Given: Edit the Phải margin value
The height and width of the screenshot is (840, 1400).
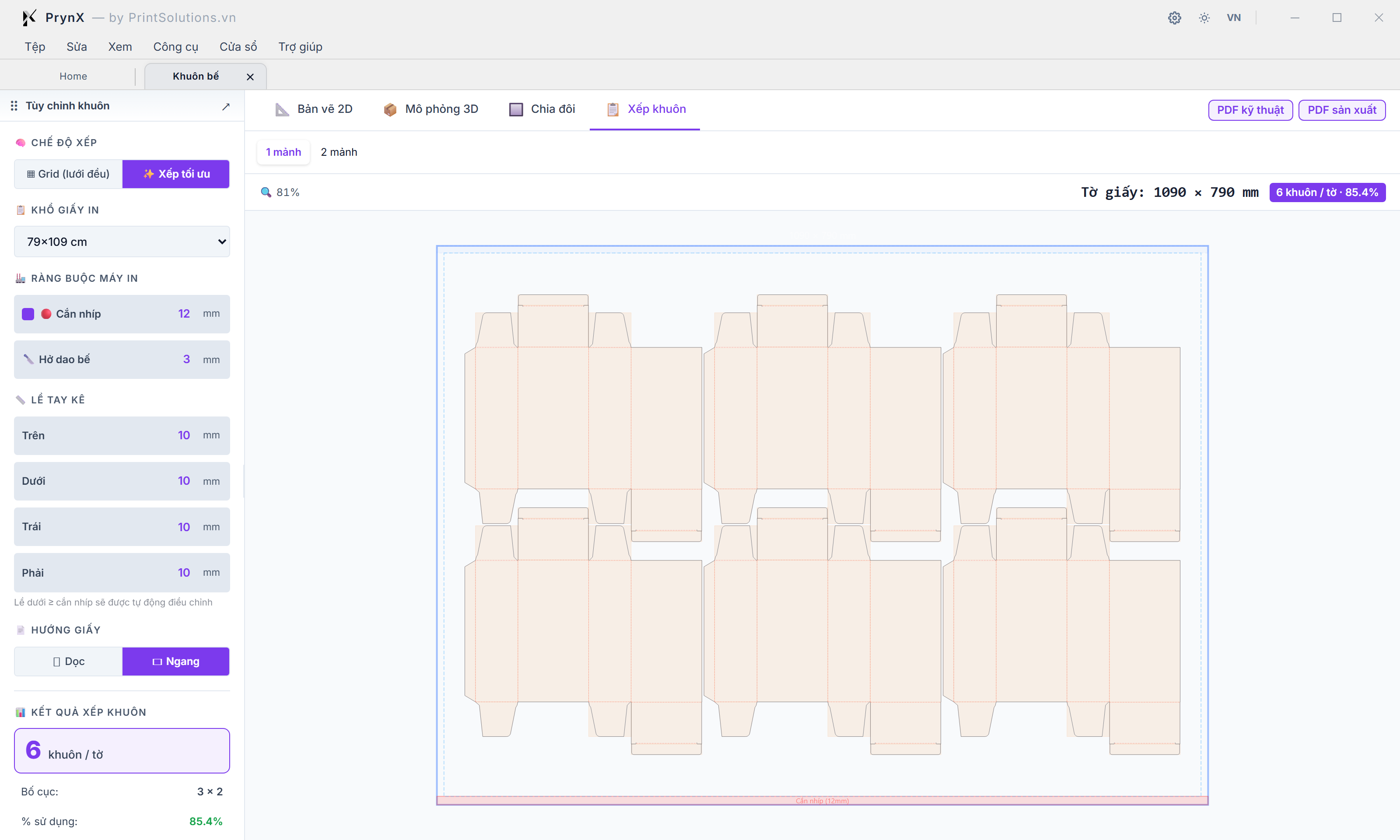Looking at the screenshot, I should [x=184, y=573].
